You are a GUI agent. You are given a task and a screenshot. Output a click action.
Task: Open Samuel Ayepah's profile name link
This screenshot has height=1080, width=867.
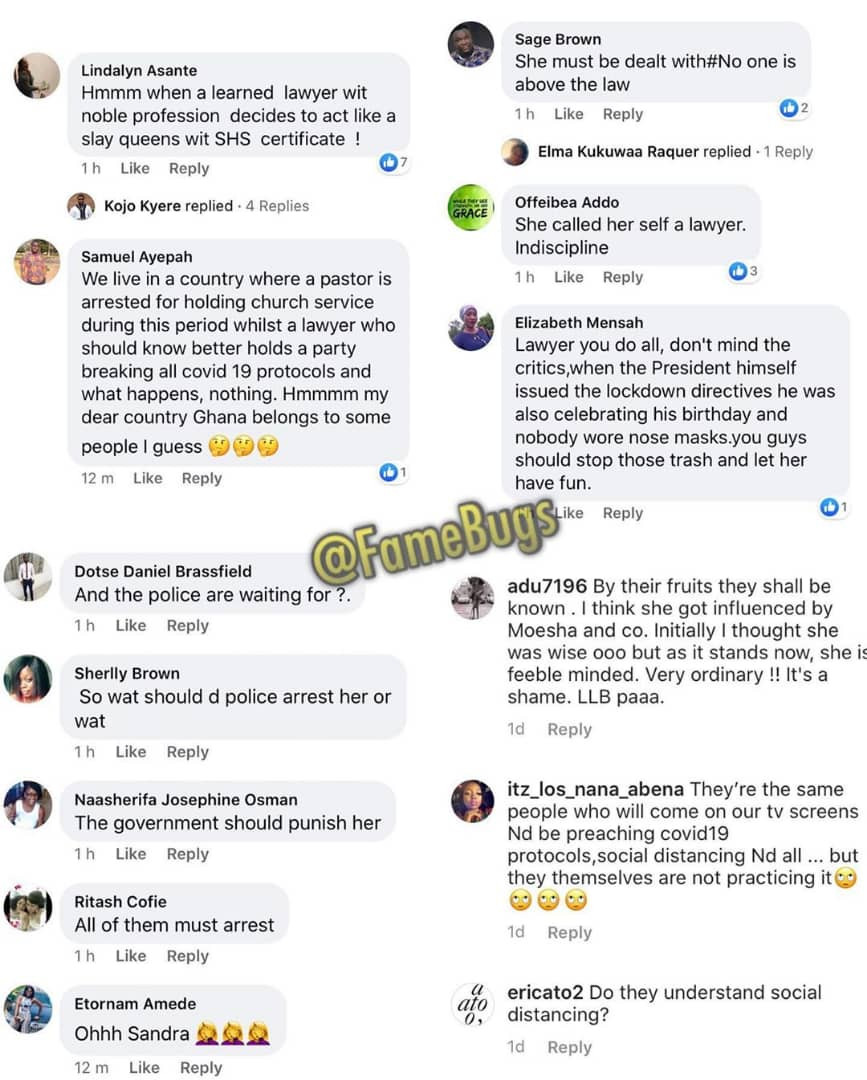click(136, 257)
